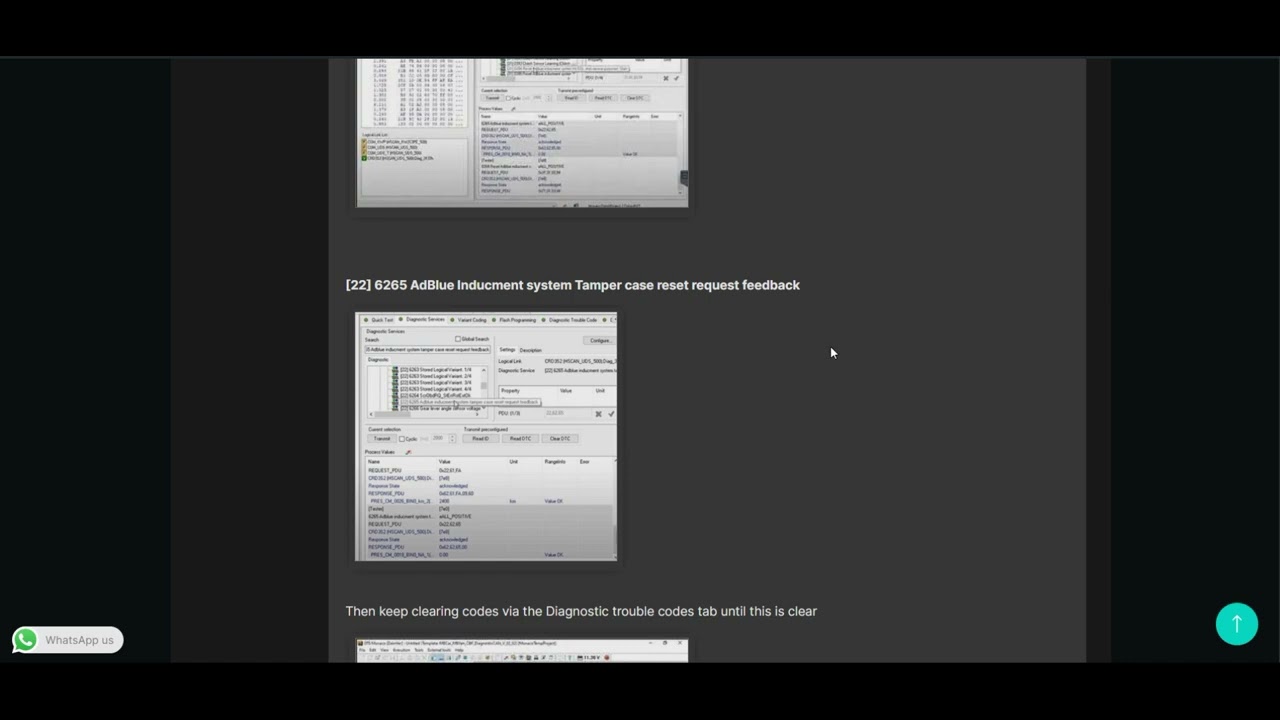Viewport: 1280px width, 720px height.
Task: Toggle the Global Search checkbox in middle screenshot
Action: point(458,339)
